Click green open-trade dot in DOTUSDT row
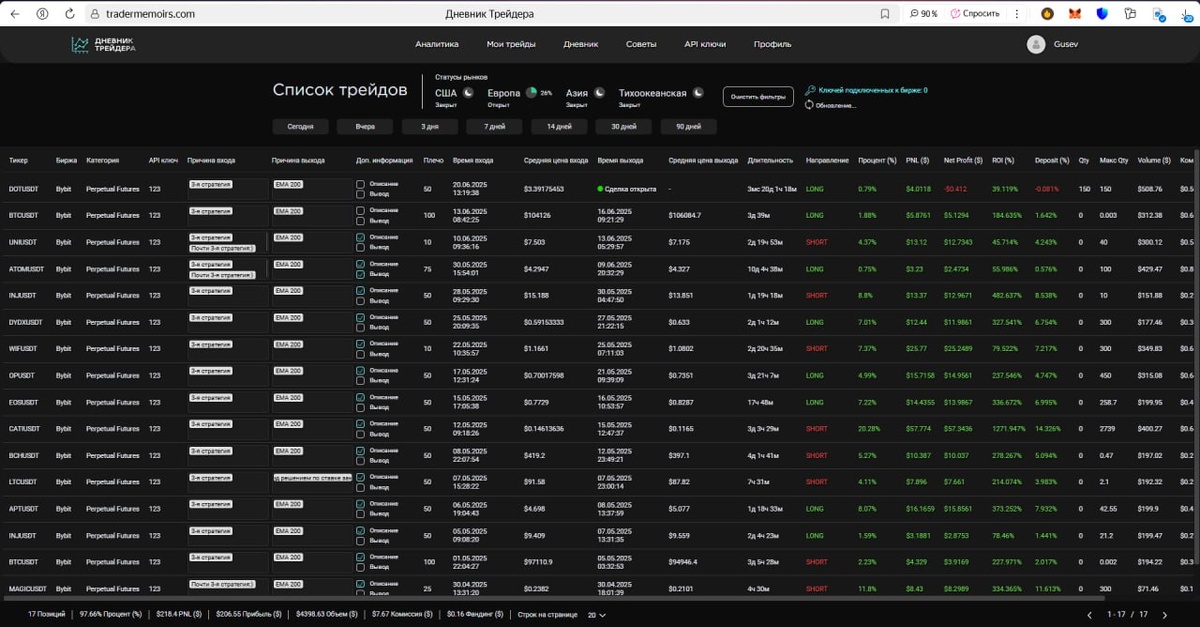The width and height of the screenshot is (1200, 627). click(601, 188)
